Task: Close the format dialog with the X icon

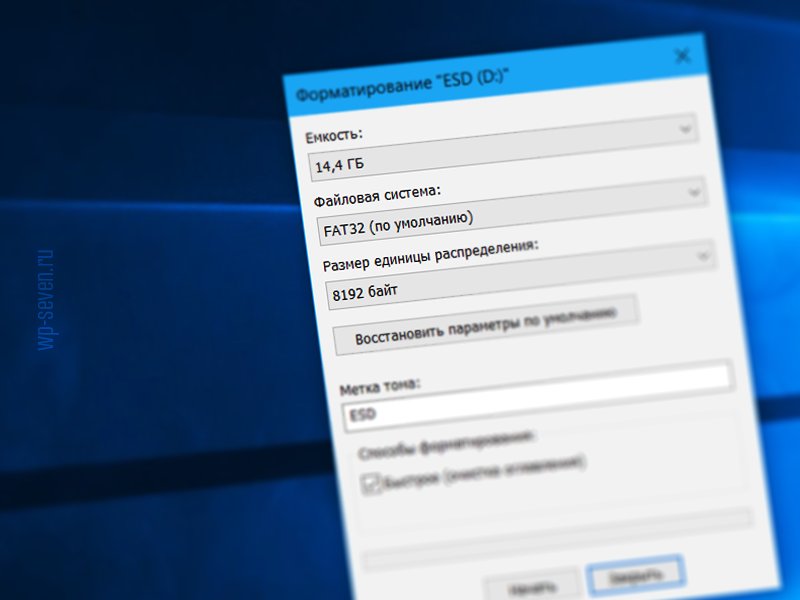Action: click(682, 56)
